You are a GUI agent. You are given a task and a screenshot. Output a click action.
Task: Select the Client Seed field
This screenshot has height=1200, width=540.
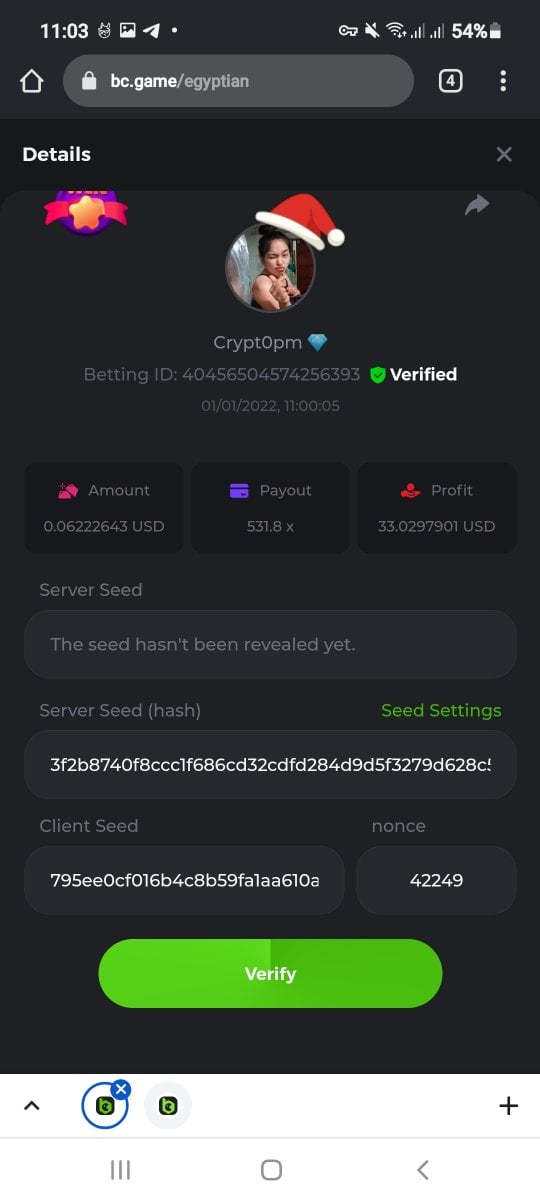point(184,880)
